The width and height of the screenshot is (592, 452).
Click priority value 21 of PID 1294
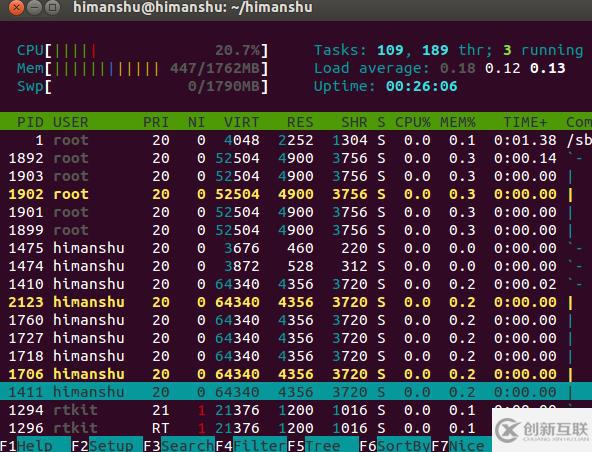[x=160, y=410]
